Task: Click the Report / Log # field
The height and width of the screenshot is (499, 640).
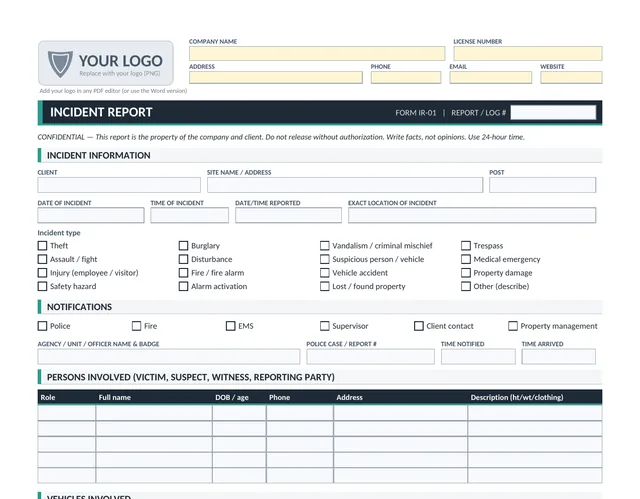Action: click(553, 113)
